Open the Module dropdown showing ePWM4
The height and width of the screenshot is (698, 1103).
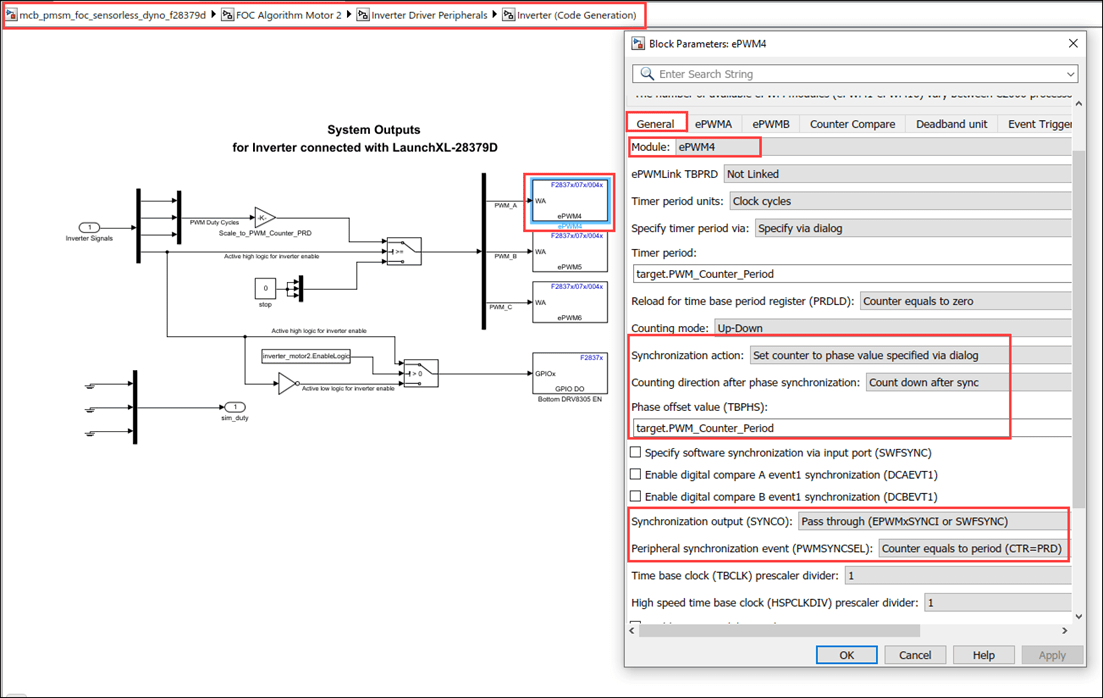point(873,147)
